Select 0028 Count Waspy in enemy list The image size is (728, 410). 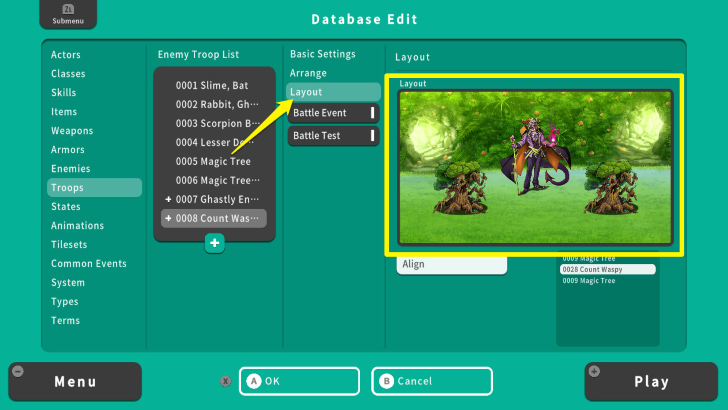point(607,269)
